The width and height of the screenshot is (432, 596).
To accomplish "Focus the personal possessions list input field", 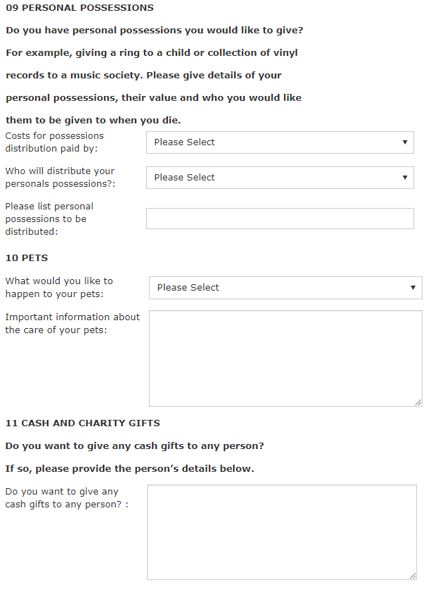I will [x=280, y=219].
